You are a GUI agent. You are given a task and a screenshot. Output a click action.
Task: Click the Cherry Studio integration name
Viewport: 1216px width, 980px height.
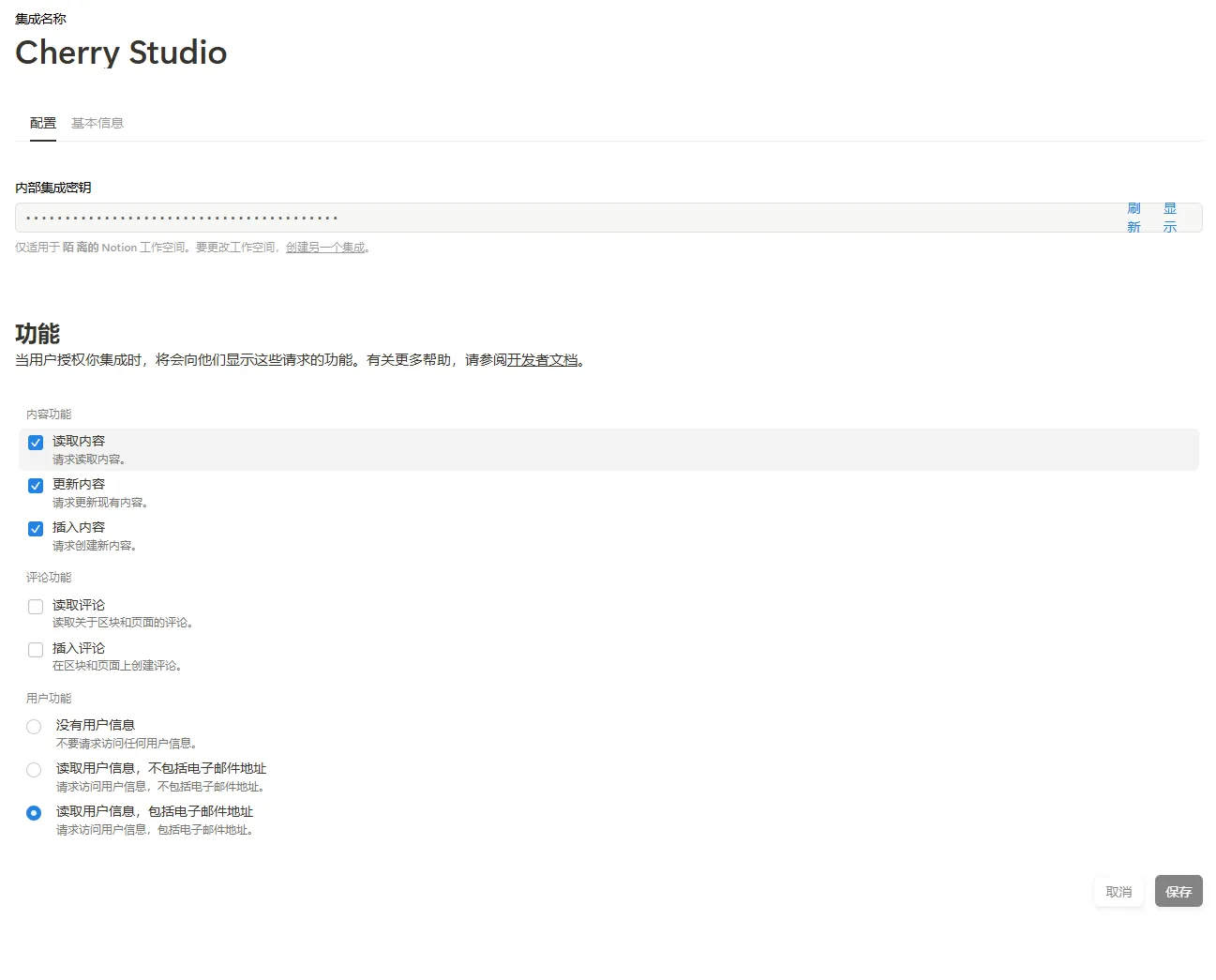click(121, 53)
